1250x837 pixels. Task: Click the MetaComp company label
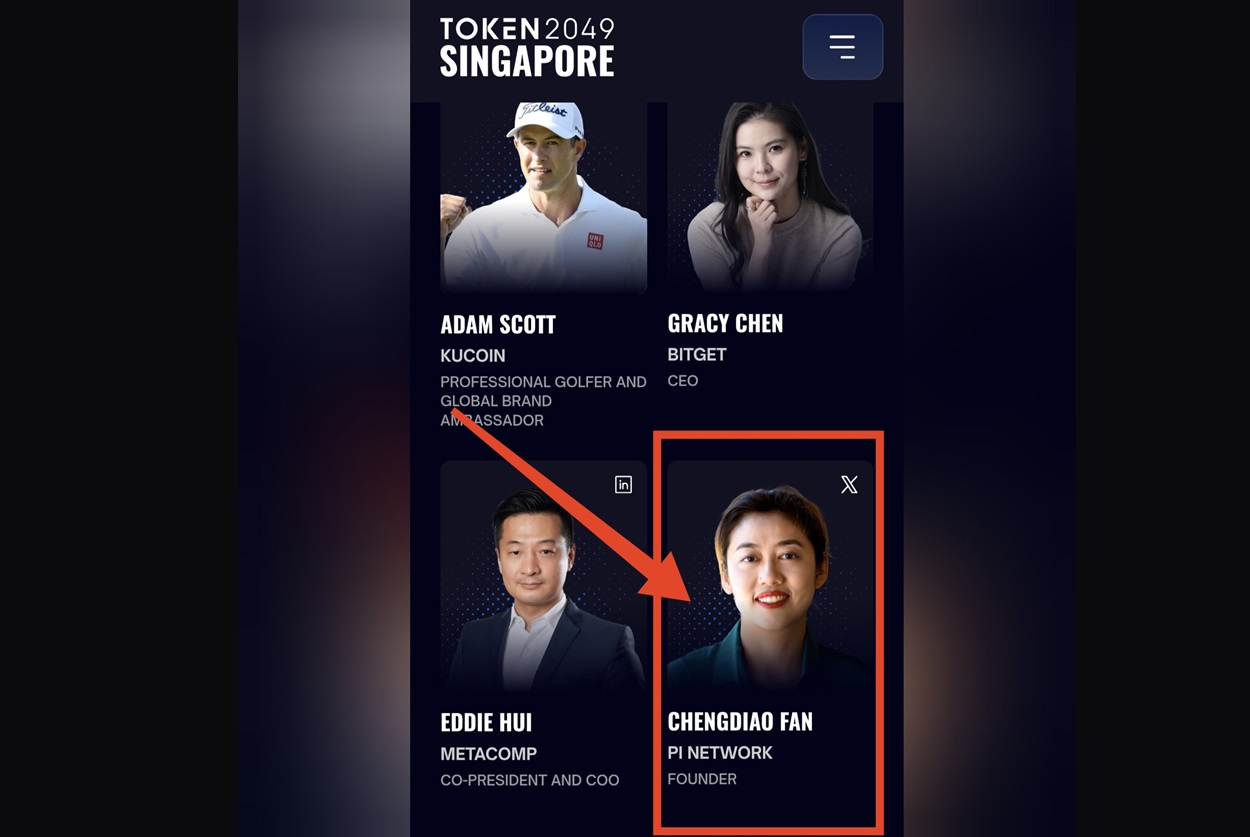489,754
